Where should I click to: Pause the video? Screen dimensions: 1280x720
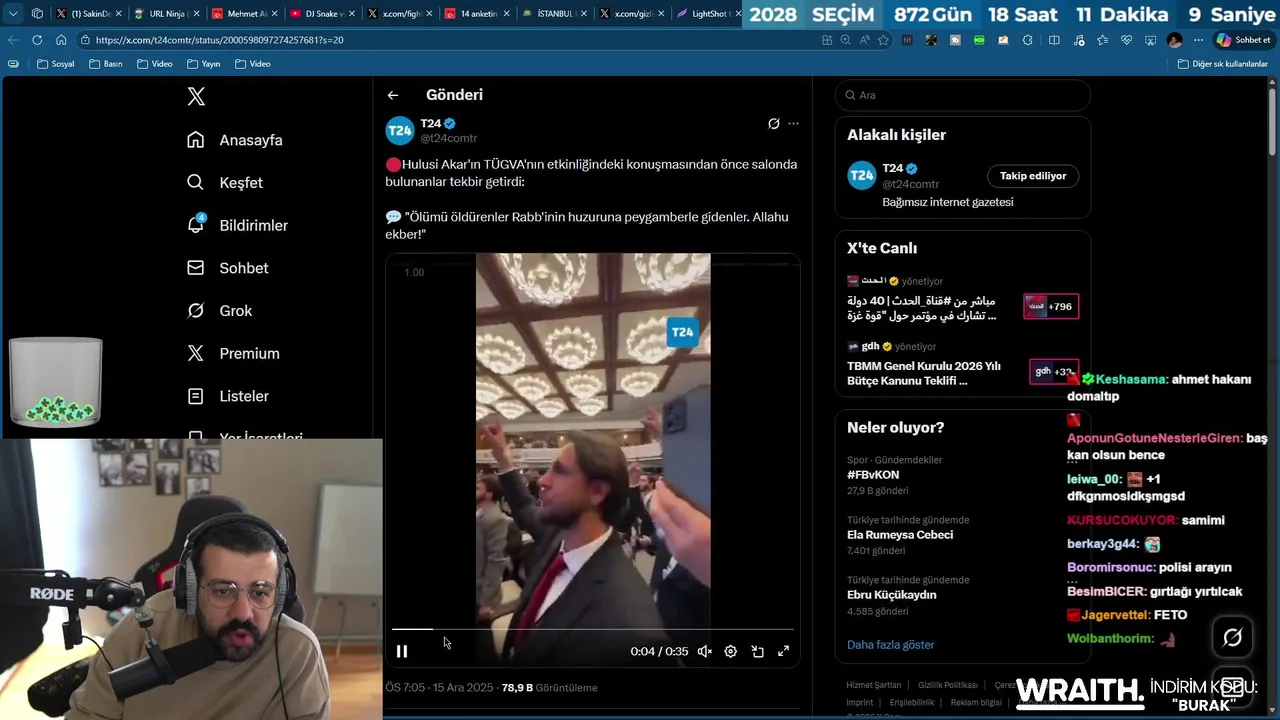click(402, 651)
